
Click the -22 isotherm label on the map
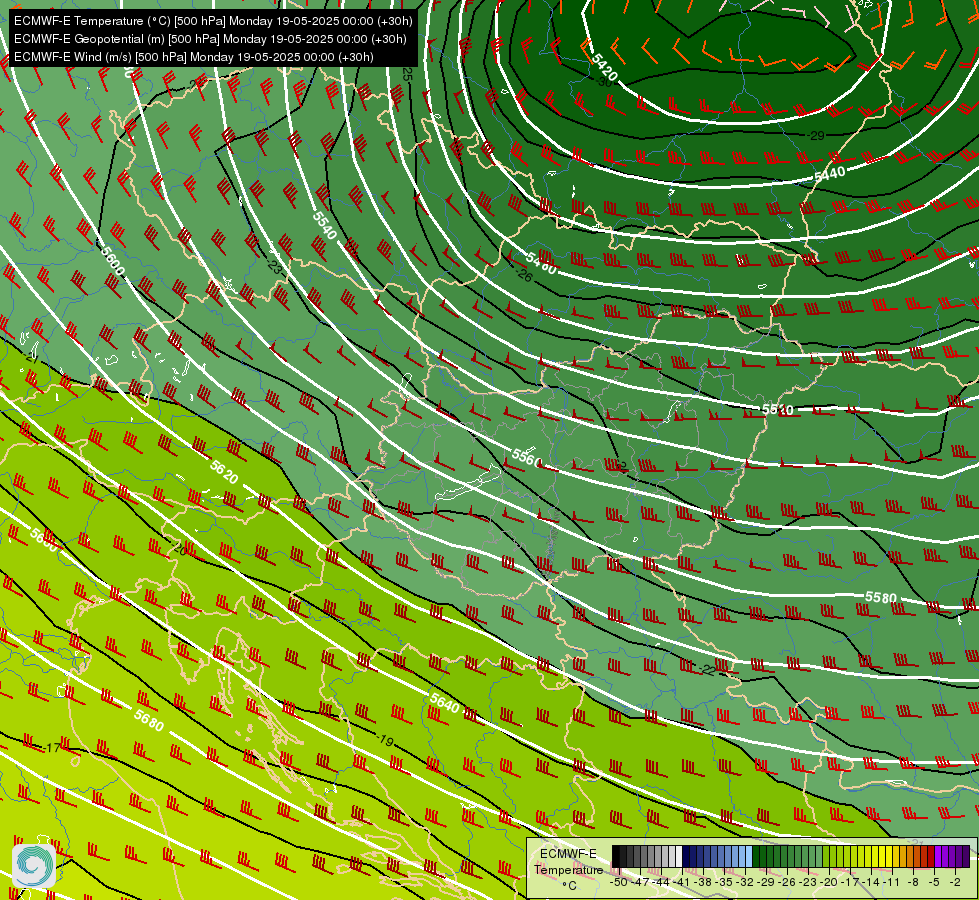[x=706, y=670]
